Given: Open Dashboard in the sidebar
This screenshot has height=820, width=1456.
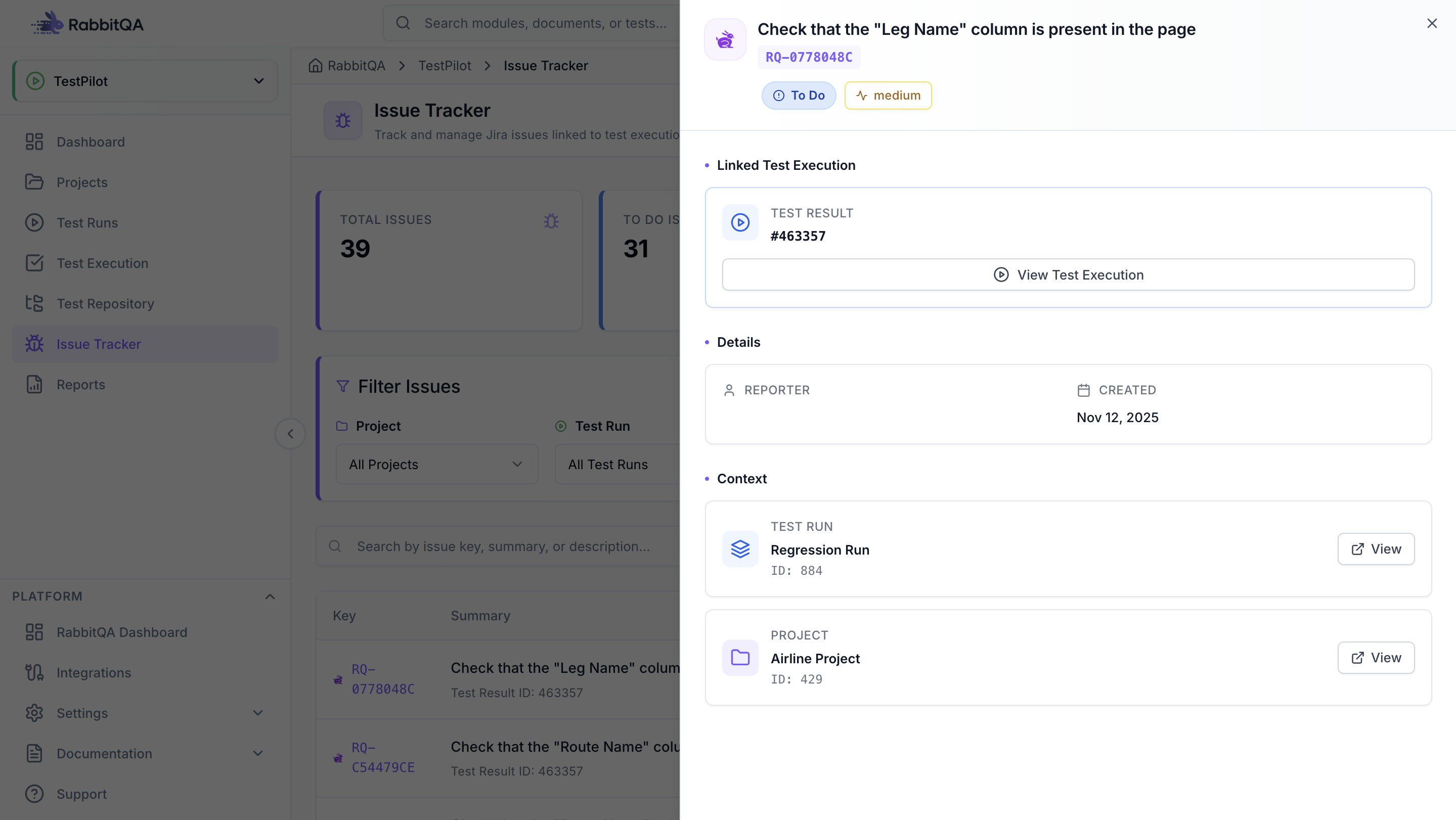Looking at the screenshot, I should click(x=145, y=142).
